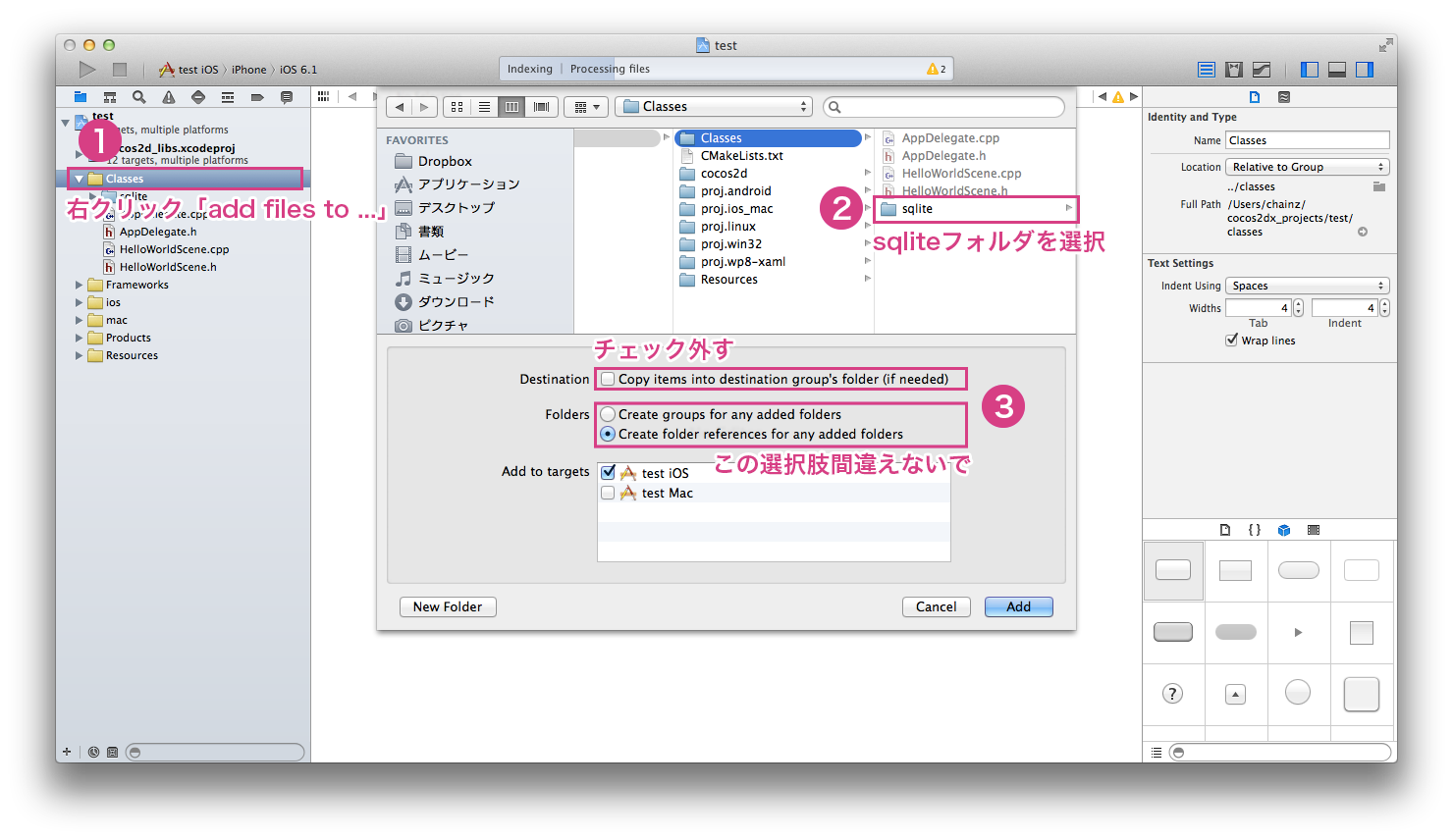
Task: Open the Issue navigator warning icon
Action: [x=169, y=97]
